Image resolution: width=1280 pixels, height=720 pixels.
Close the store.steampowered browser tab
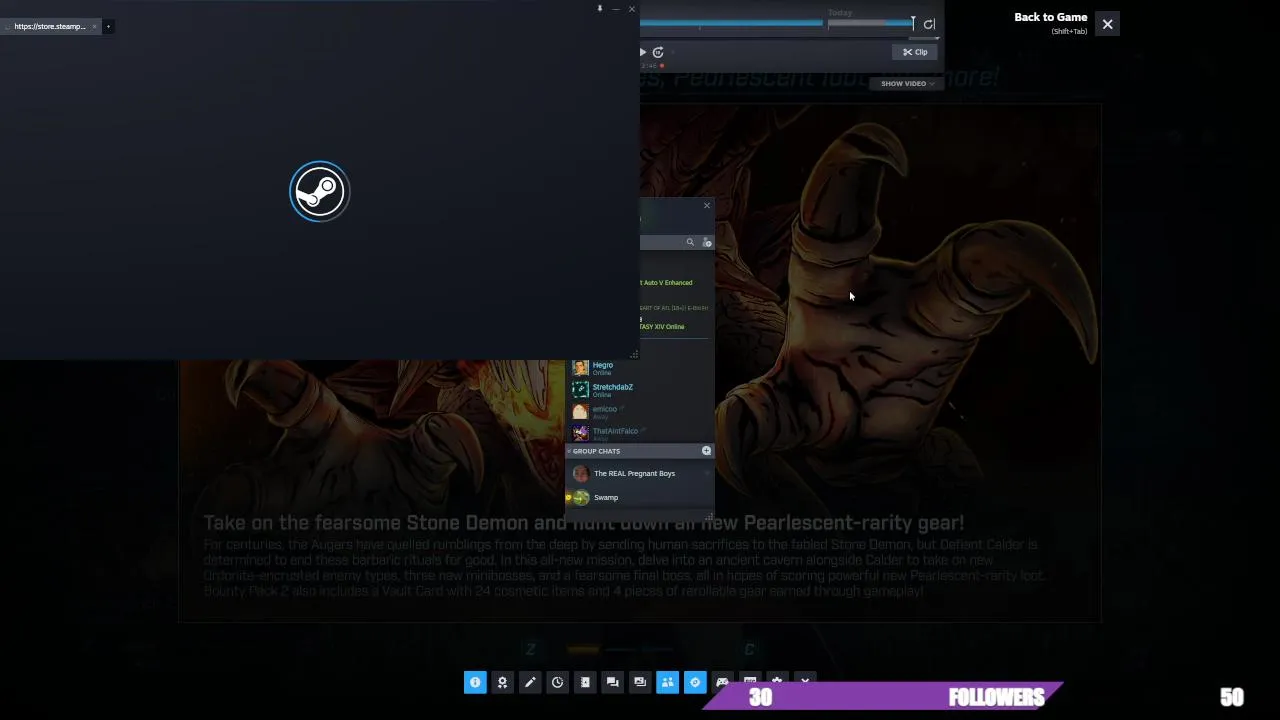(x=94, y=26)
